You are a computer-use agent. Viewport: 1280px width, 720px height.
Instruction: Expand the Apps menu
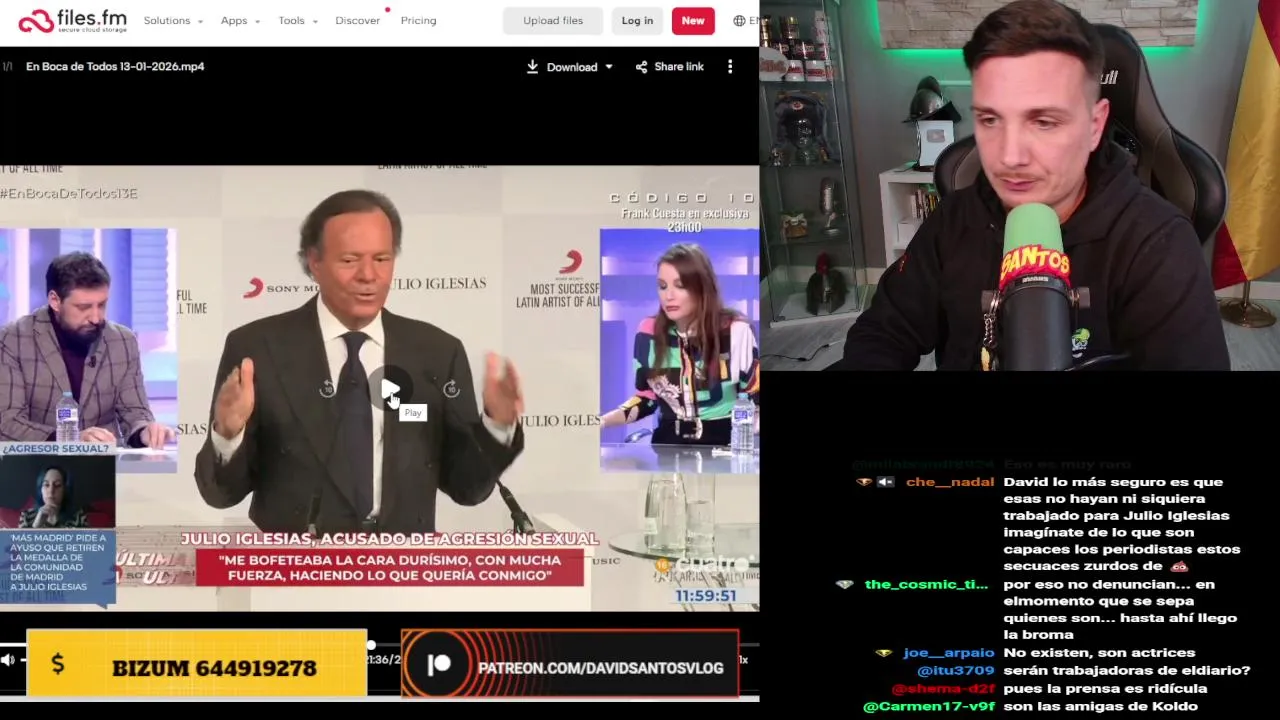coord(240,21)
